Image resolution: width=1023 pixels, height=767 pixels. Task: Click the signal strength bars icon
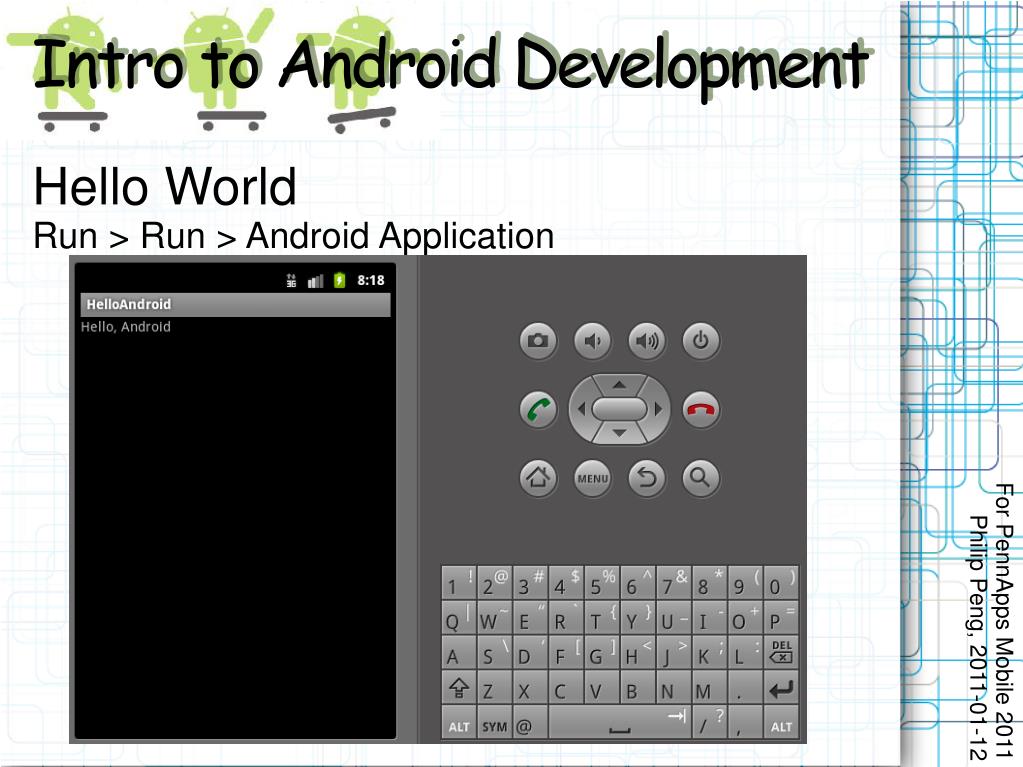316,281
